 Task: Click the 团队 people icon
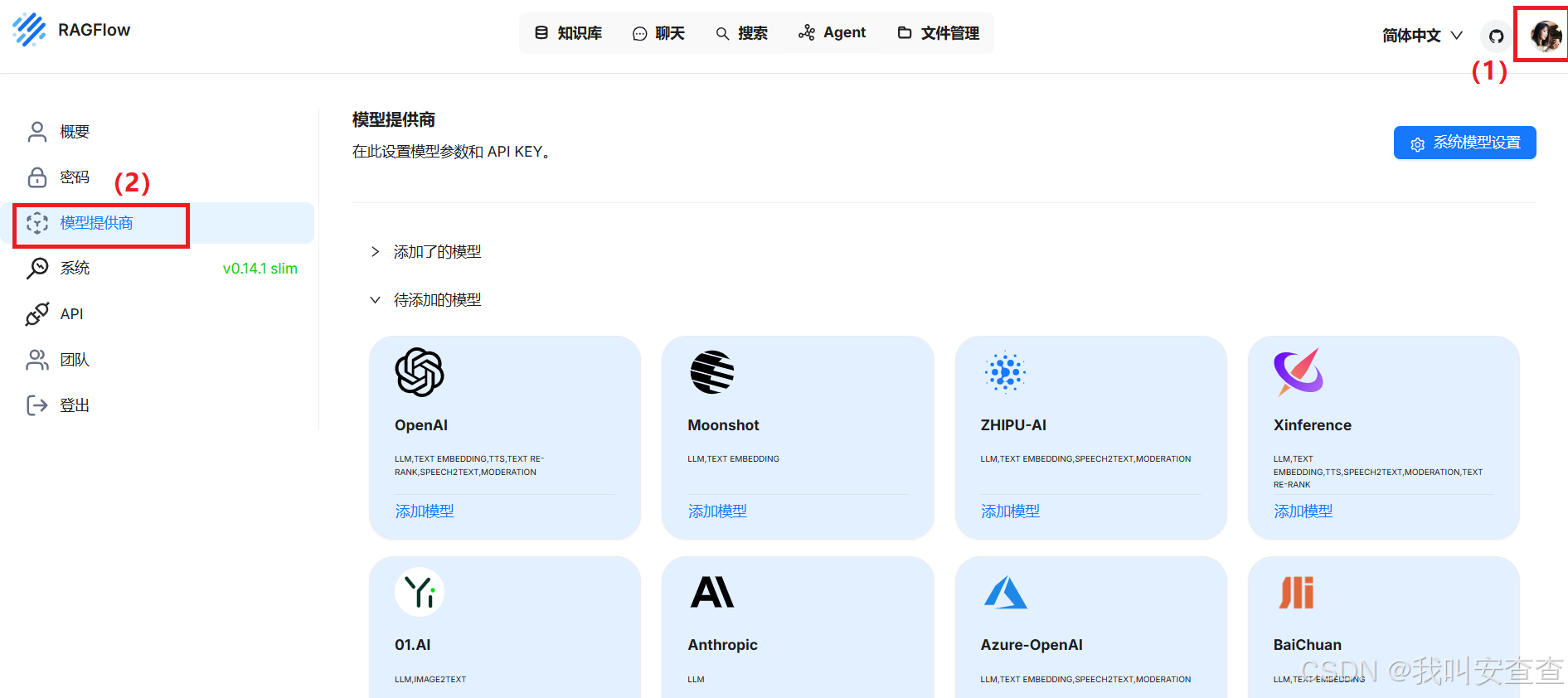[x=37, y=360]
